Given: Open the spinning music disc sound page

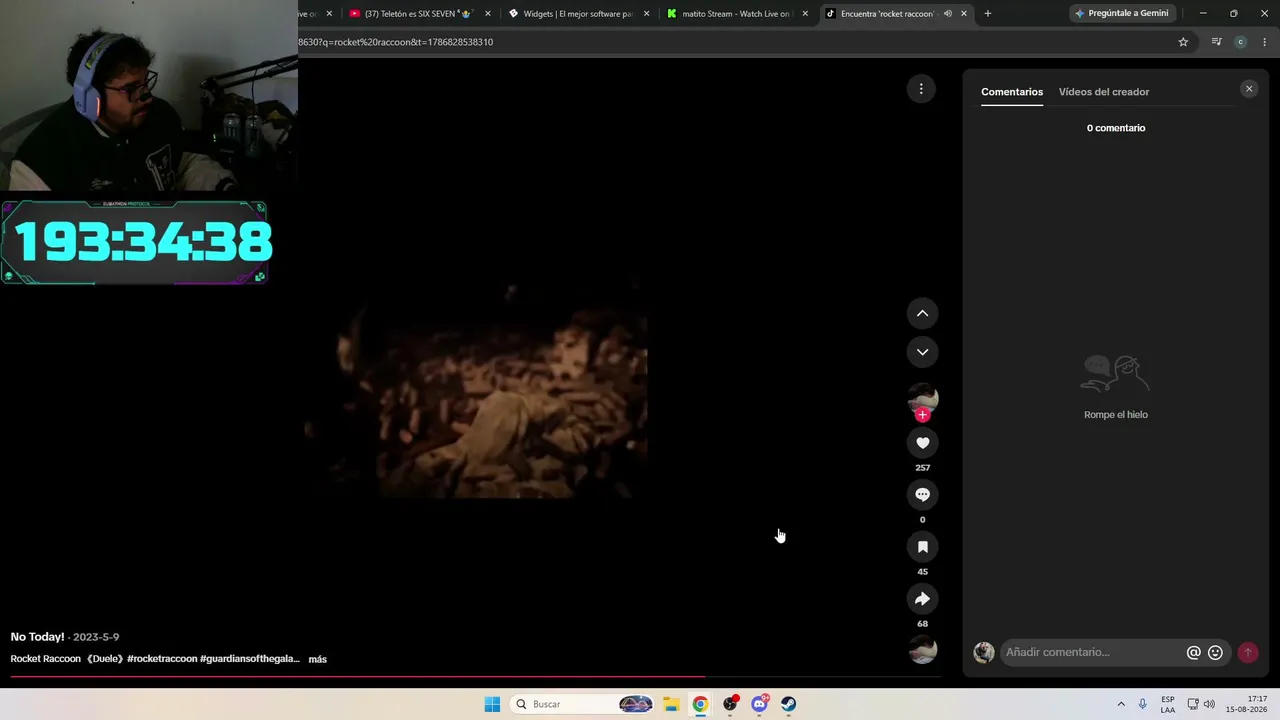Looking at the screenshot, I should [x=922, y=650].
